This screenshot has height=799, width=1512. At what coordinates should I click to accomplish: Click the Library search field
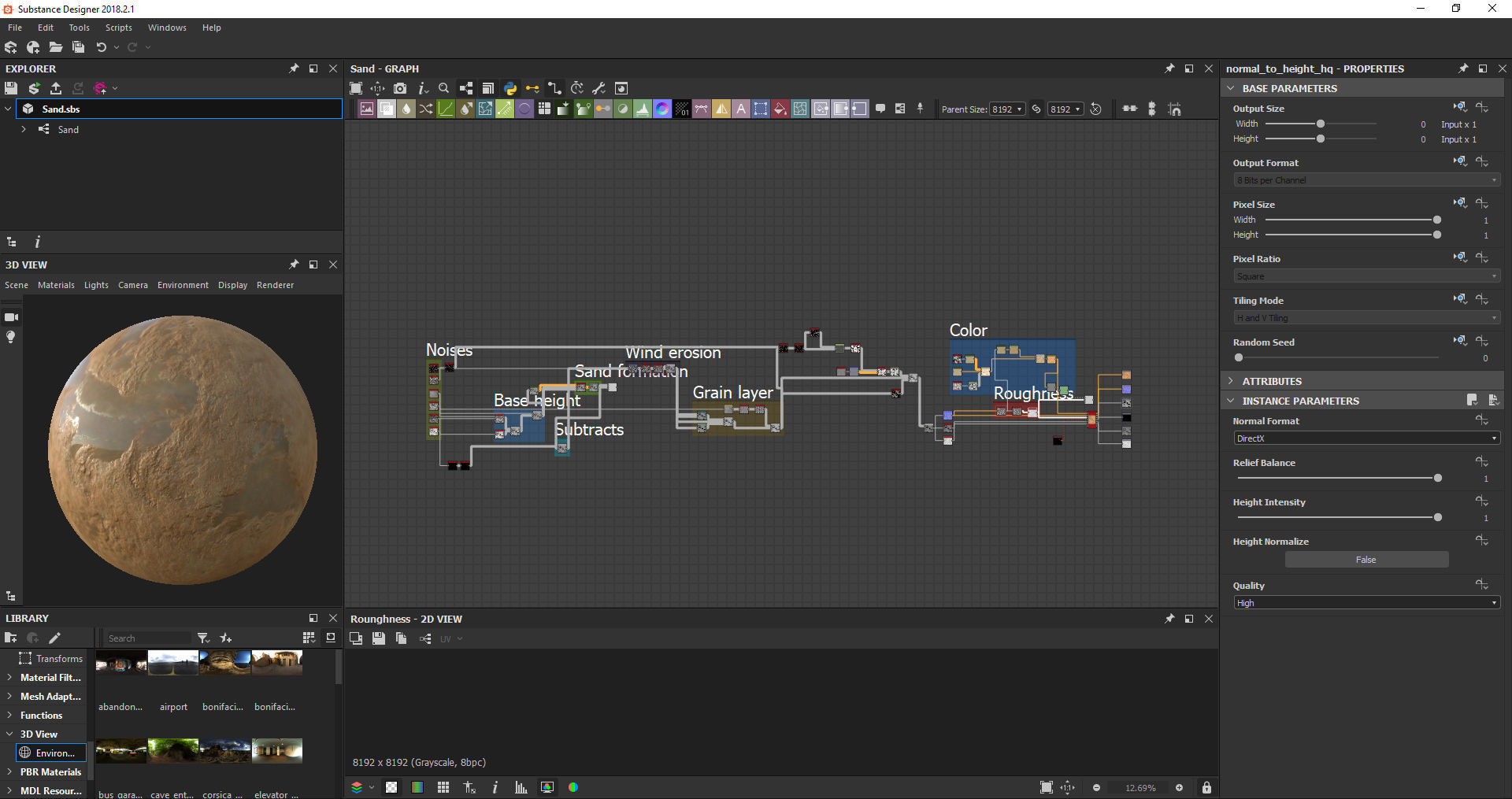148,638
